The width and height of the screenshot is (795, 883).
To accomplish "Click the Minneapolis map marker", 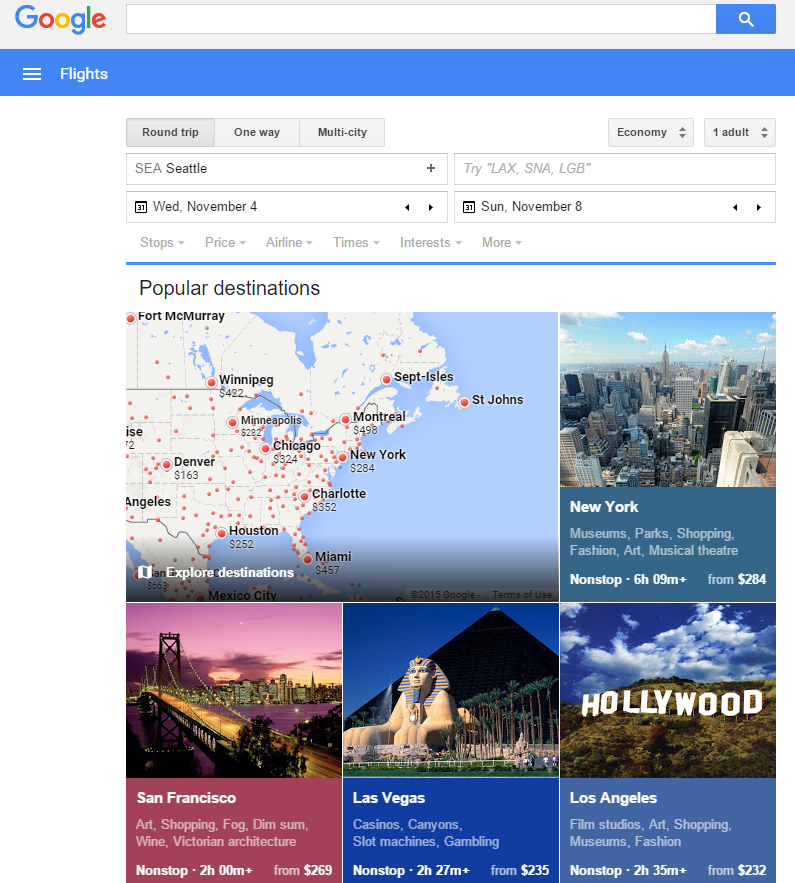I will pos(233,422).
